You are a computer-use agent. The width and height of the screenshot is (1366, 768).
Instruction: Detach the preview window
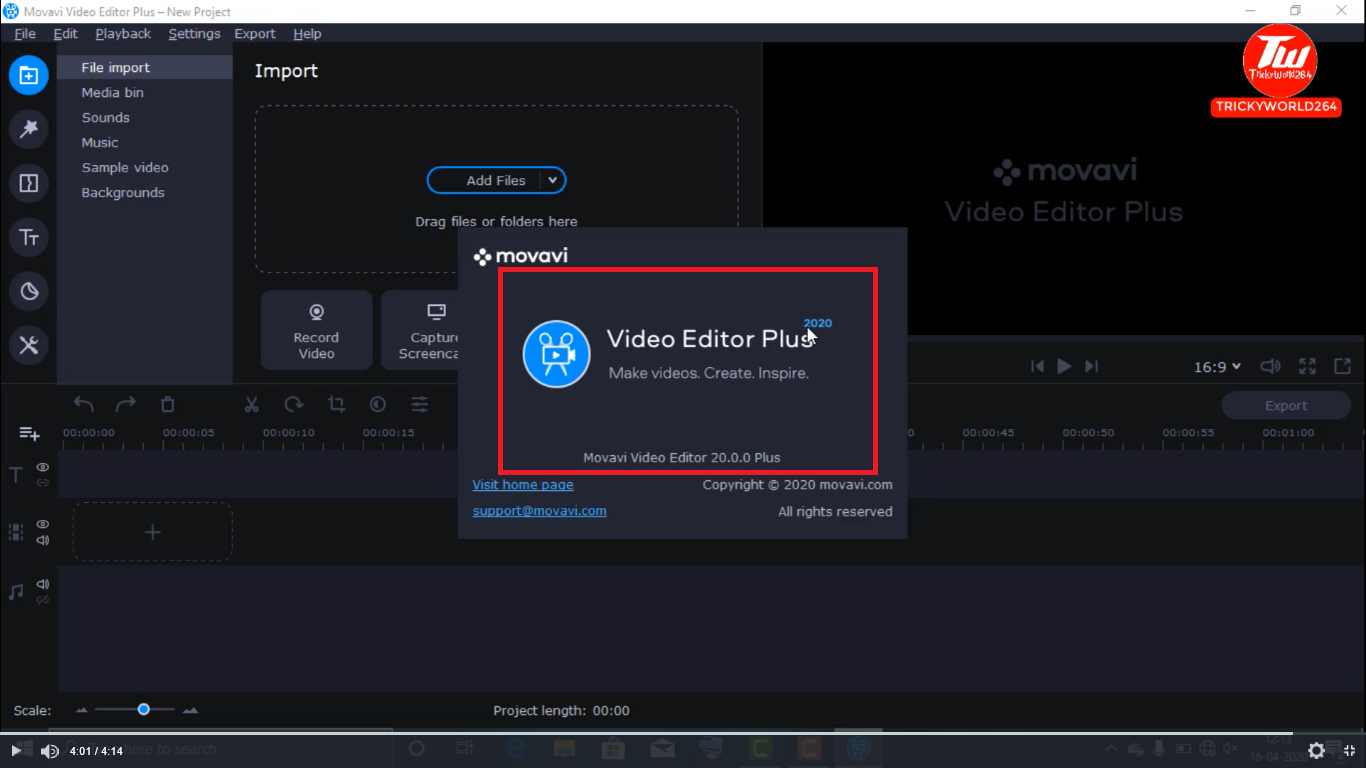1342,367
